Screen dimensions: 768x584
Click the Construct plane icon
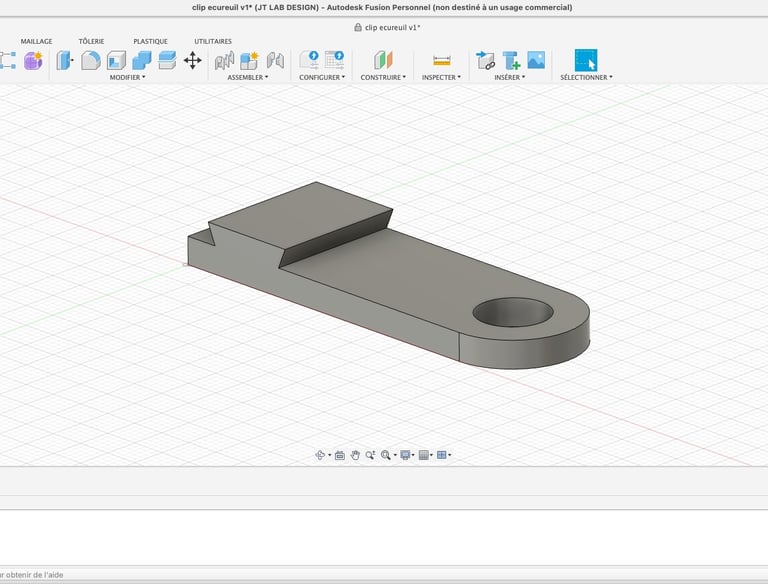383,60
